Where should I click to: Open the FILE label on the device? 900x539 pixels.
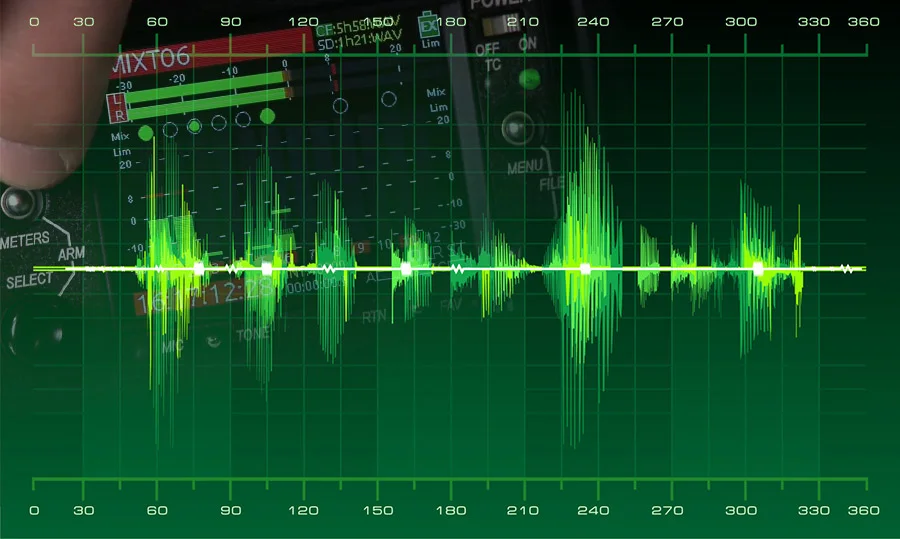(551, 184)
